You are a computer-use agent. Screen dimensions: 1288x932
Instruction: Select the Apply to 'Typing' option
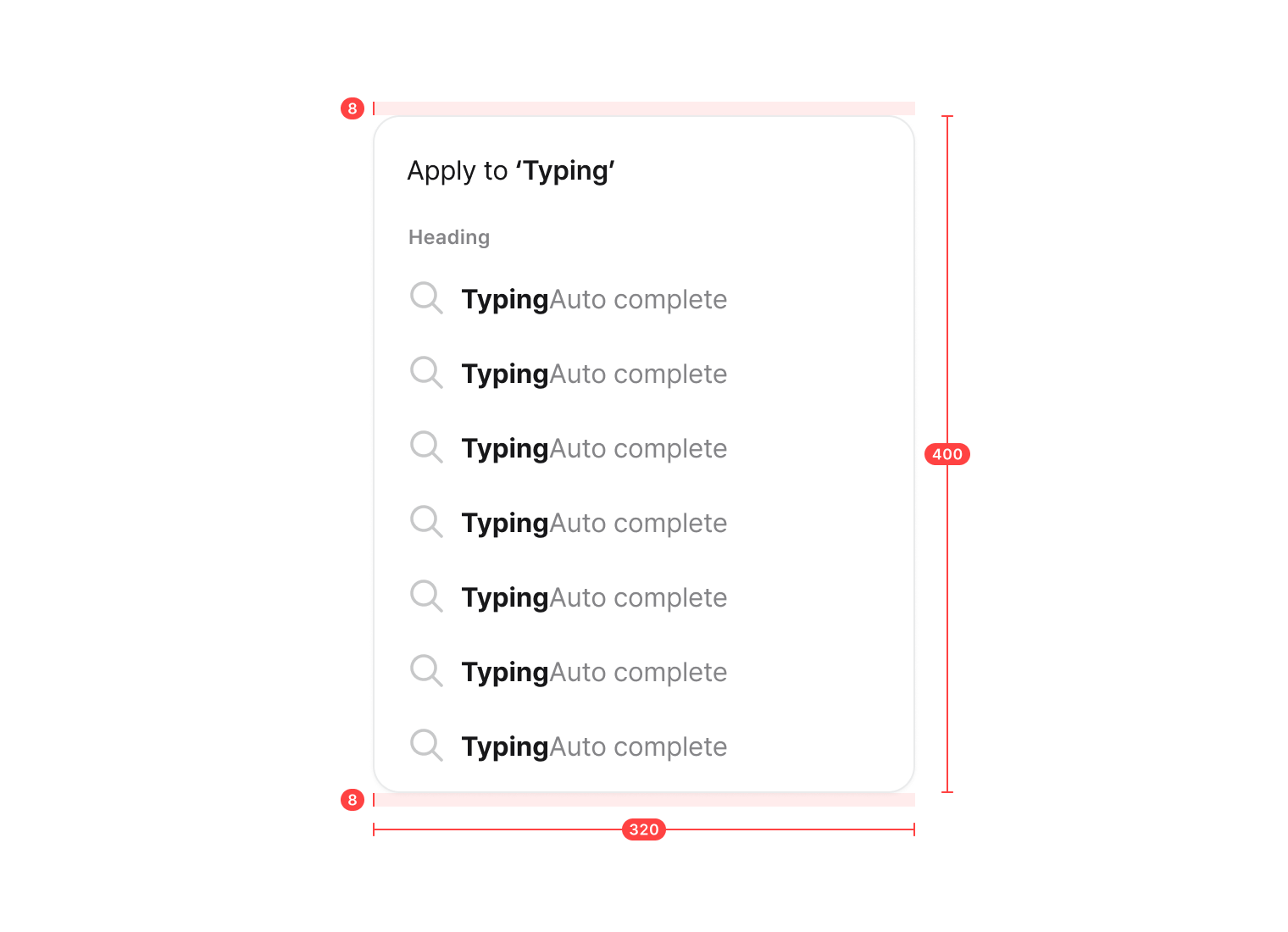[x=511, y=171]
